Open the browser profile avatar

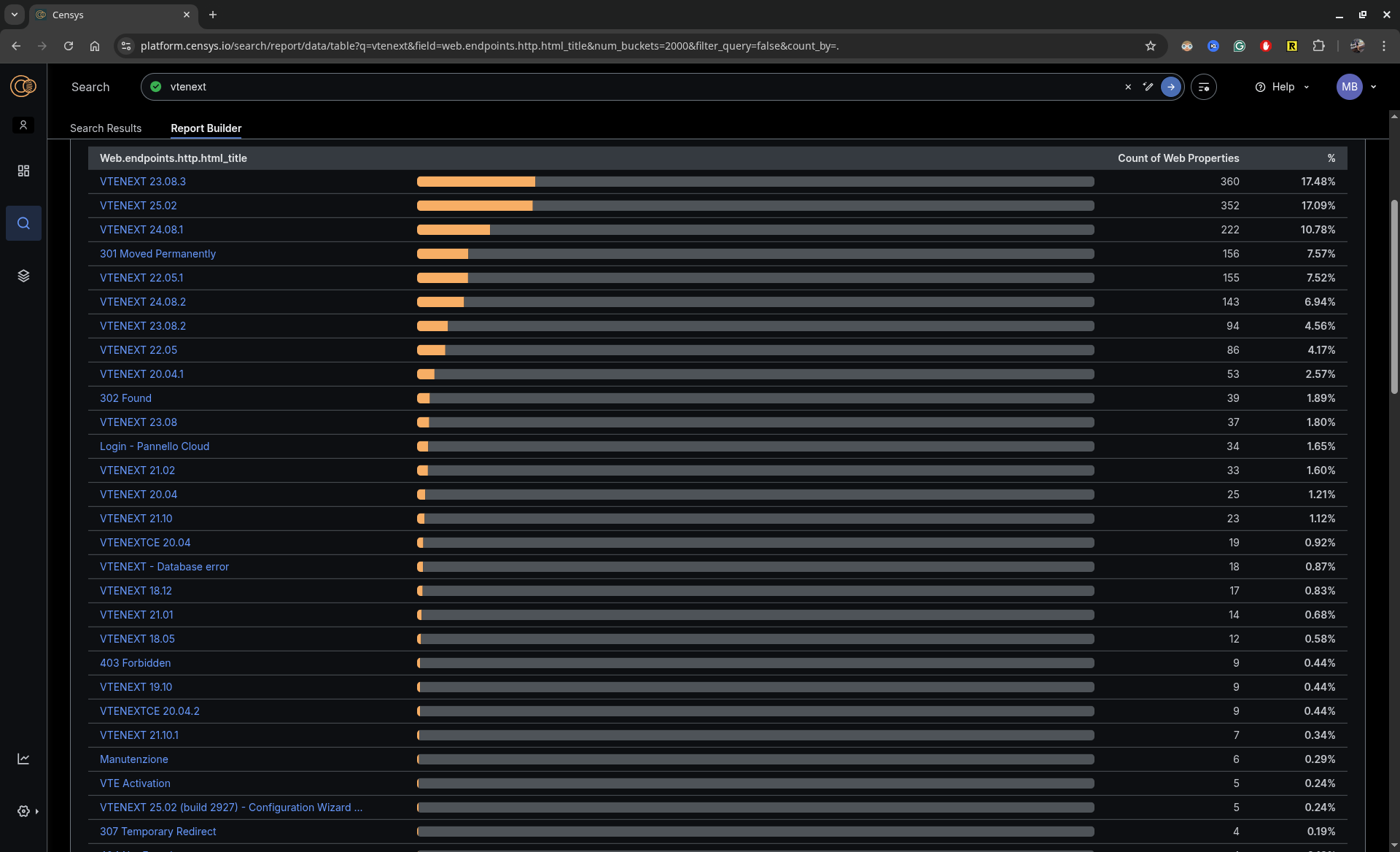coord(1357,46)
